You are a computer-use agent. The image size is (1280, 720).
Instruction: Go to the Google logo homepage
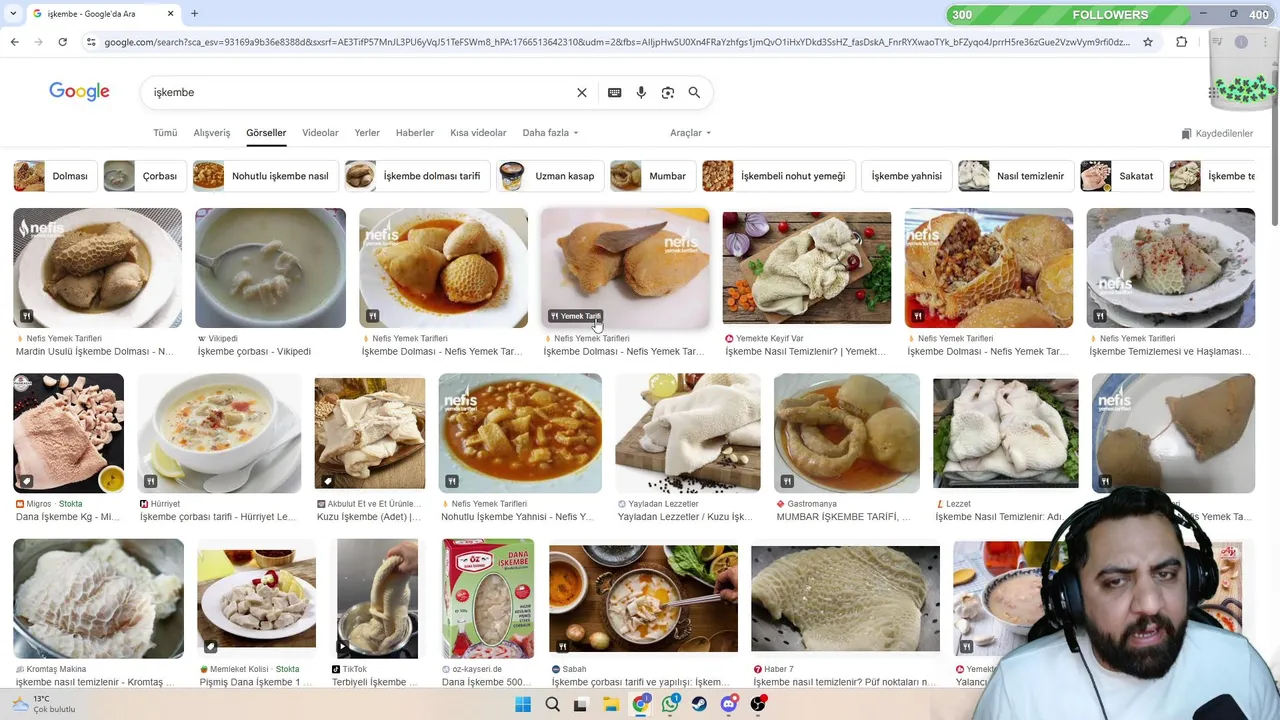pos(79,92)
